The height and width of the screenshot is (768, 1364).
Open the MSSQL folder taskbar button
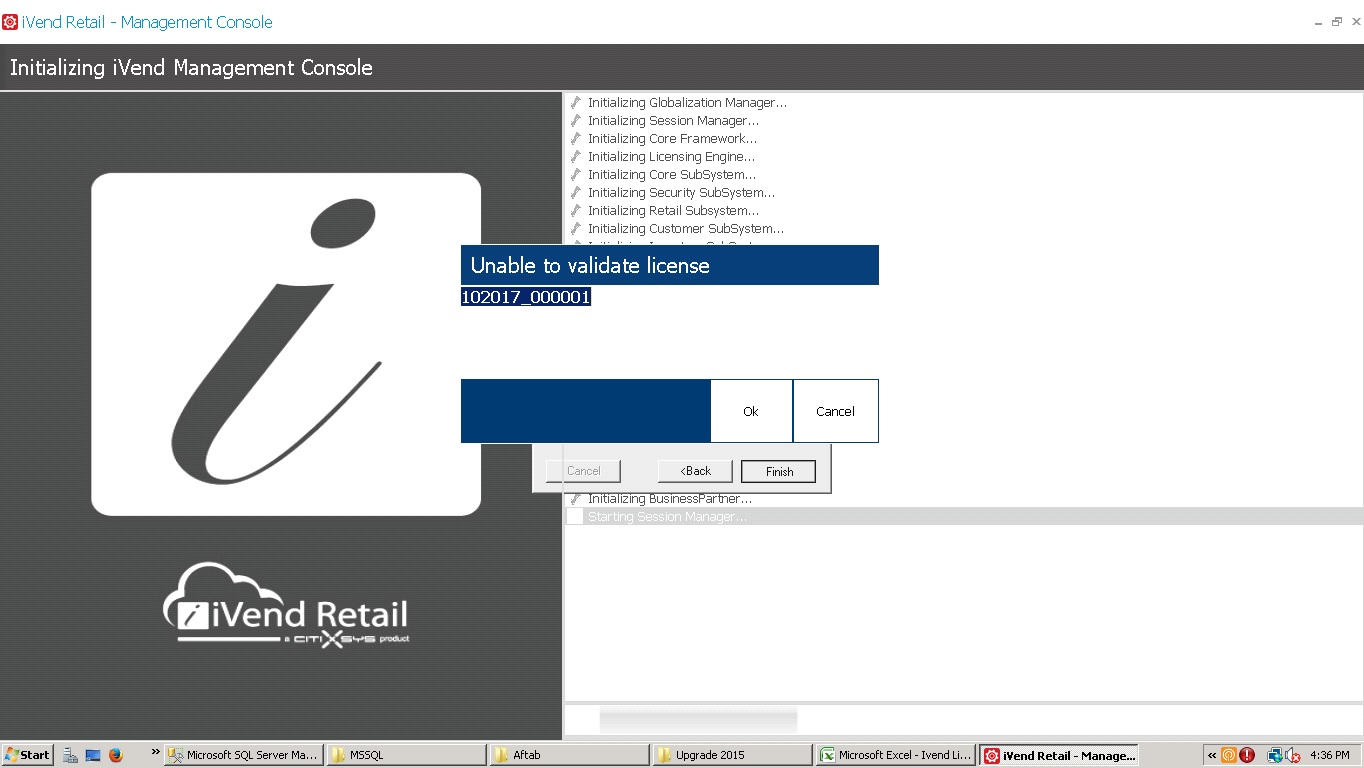tap(407, 755)
